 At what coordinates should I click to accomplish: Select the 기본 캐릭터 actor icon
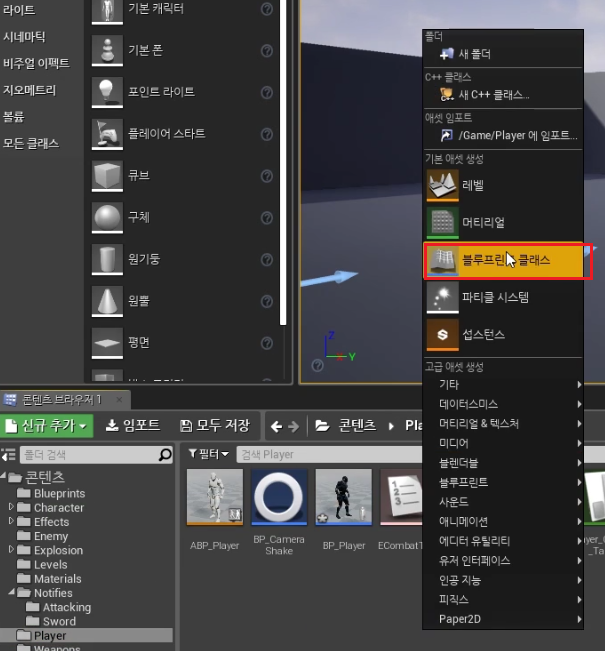click(x=107, y=10)
